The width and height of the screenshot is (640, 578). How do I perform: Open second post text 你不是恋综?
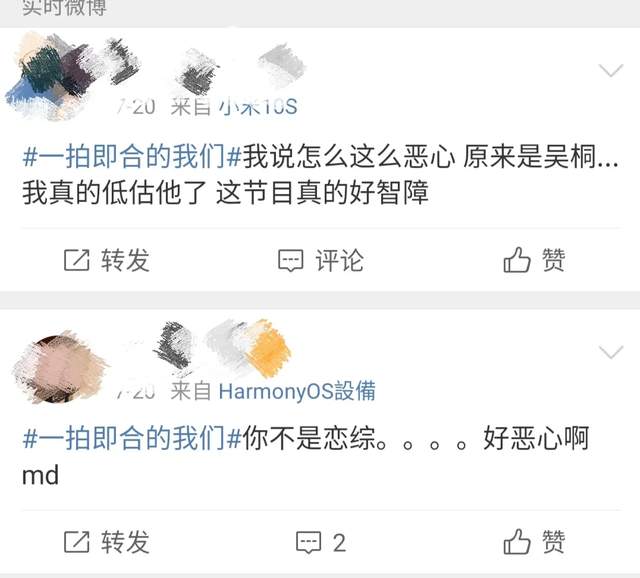[x=306, y=456]
